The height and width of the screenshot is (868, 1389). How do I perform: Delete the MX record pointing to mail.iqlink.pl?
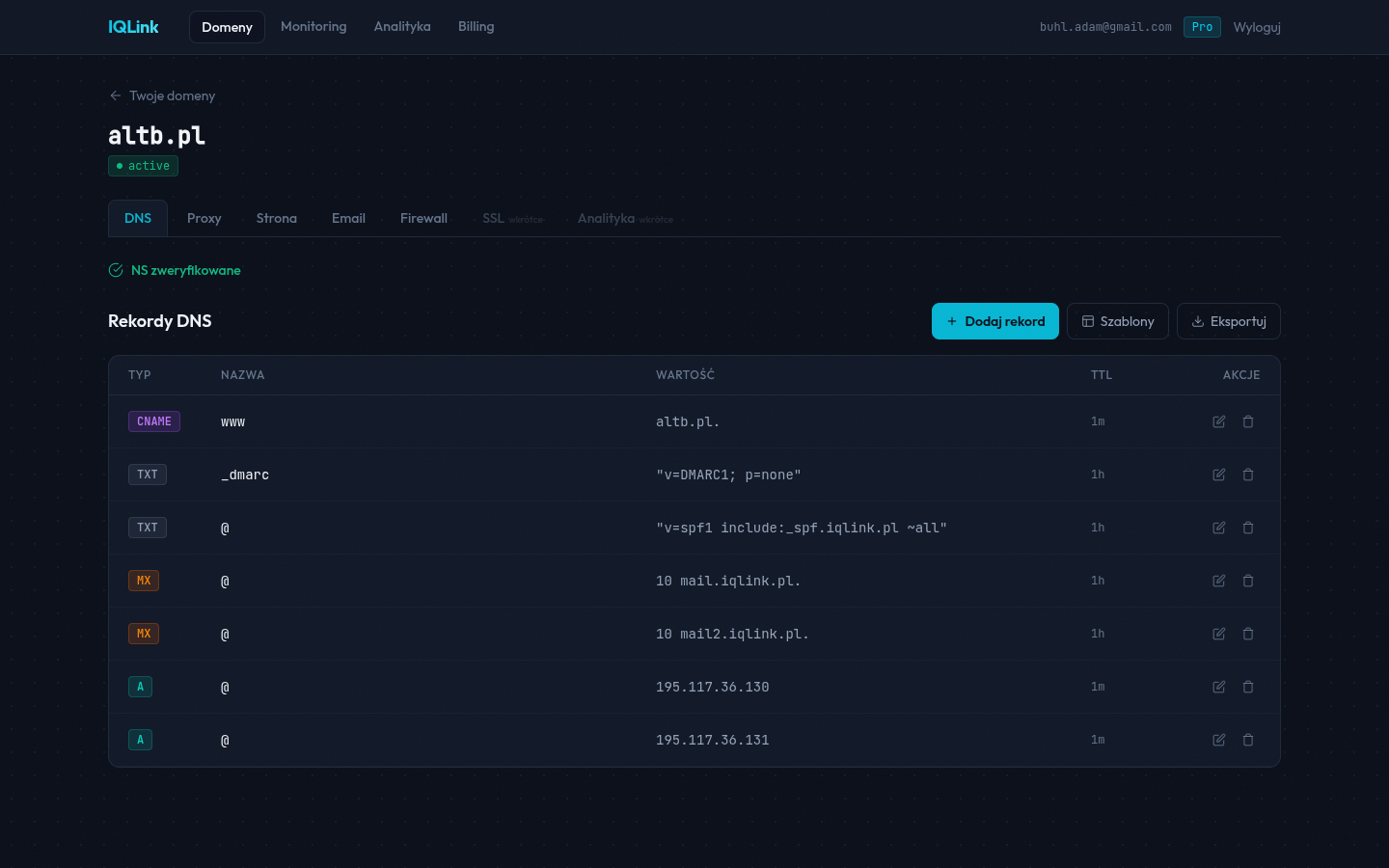pos(1247,581)
